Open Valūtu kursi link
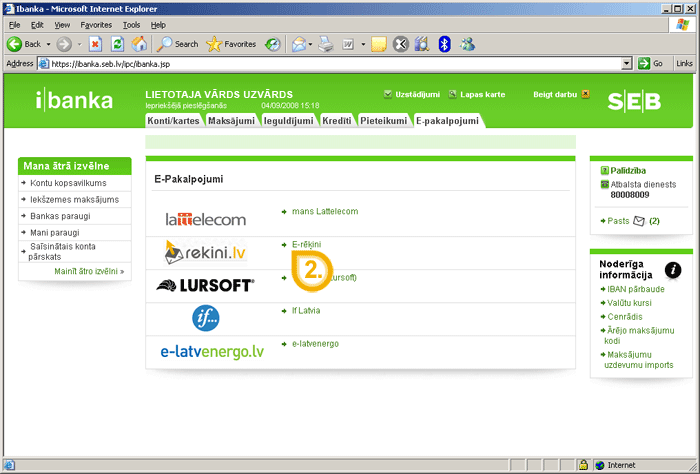The image size is (700, 474). point(629,303)
